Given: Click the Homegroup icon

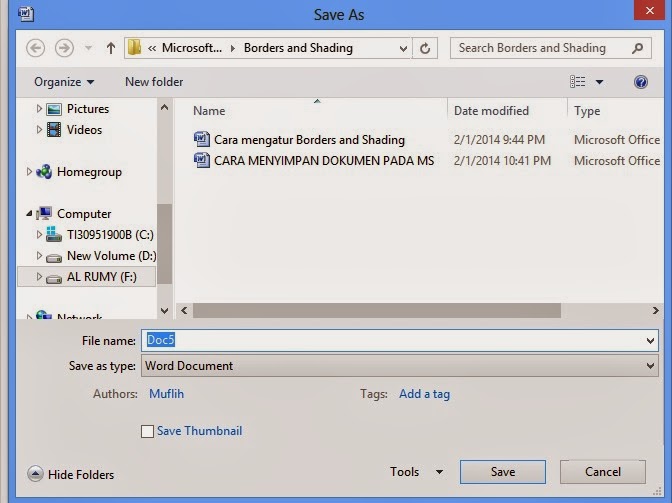Looking at the screenshot, I should [44, 172].
